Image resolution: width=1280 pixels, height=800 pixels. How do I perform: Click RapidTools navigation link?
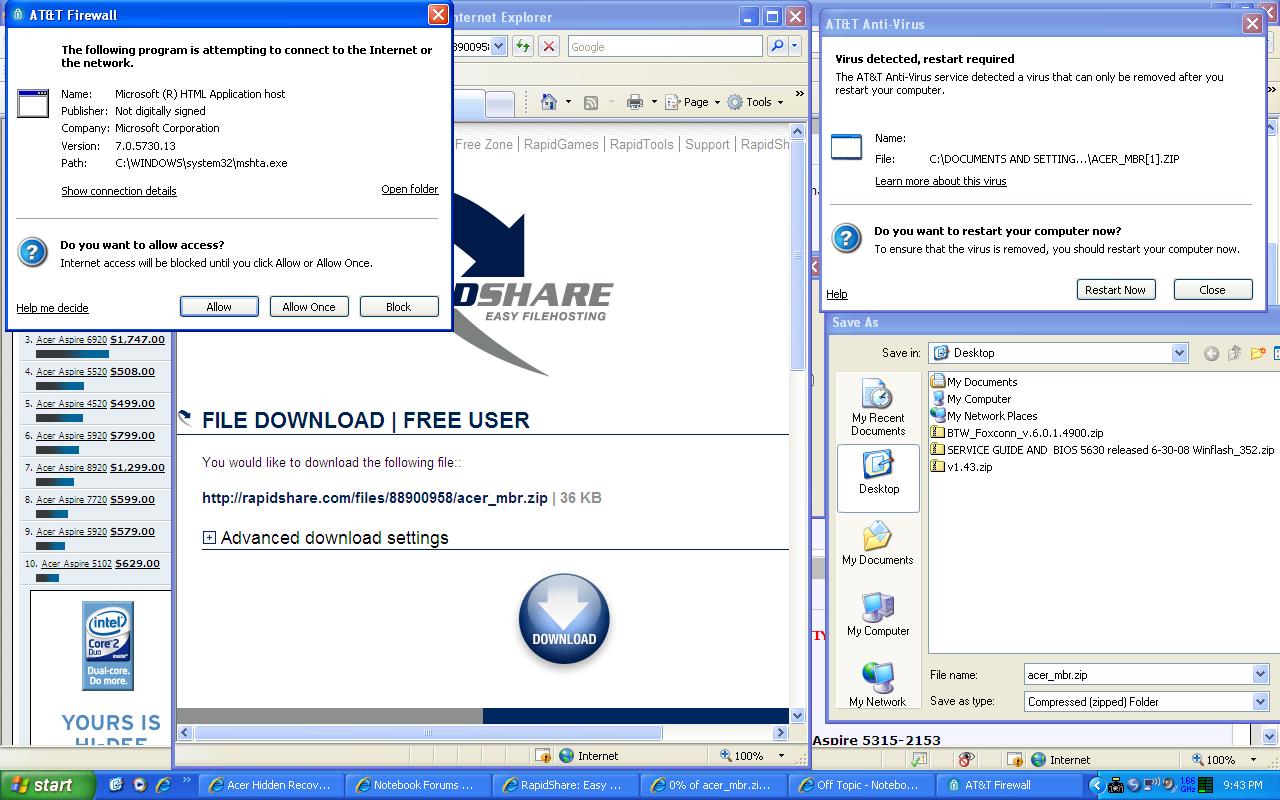click(642, 144)
